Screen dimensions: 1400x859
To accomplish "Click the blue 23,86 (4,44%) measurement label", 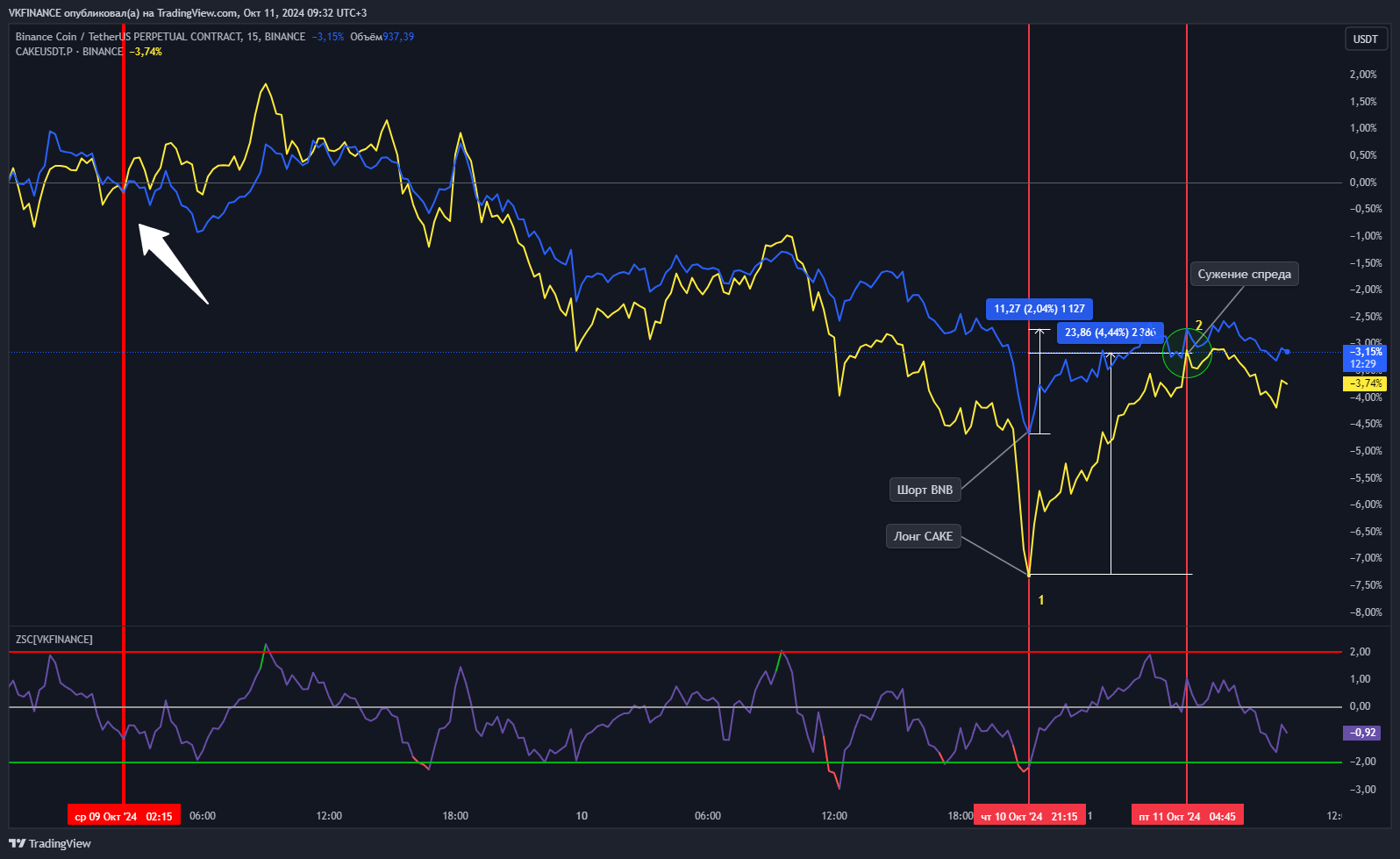I will [x=1110, y=333].
